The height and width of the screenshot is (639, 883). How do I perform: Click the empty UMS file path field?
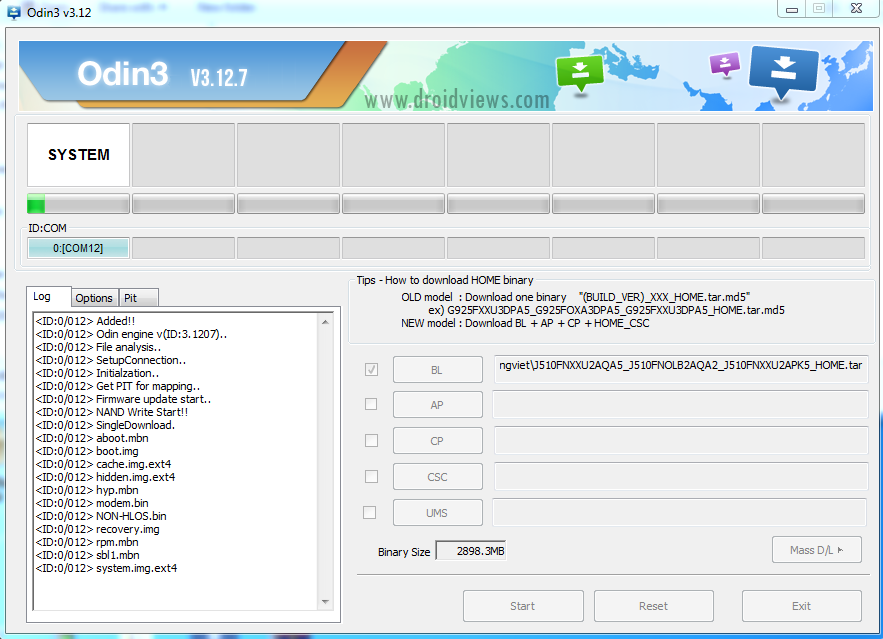tap(680, 512)
